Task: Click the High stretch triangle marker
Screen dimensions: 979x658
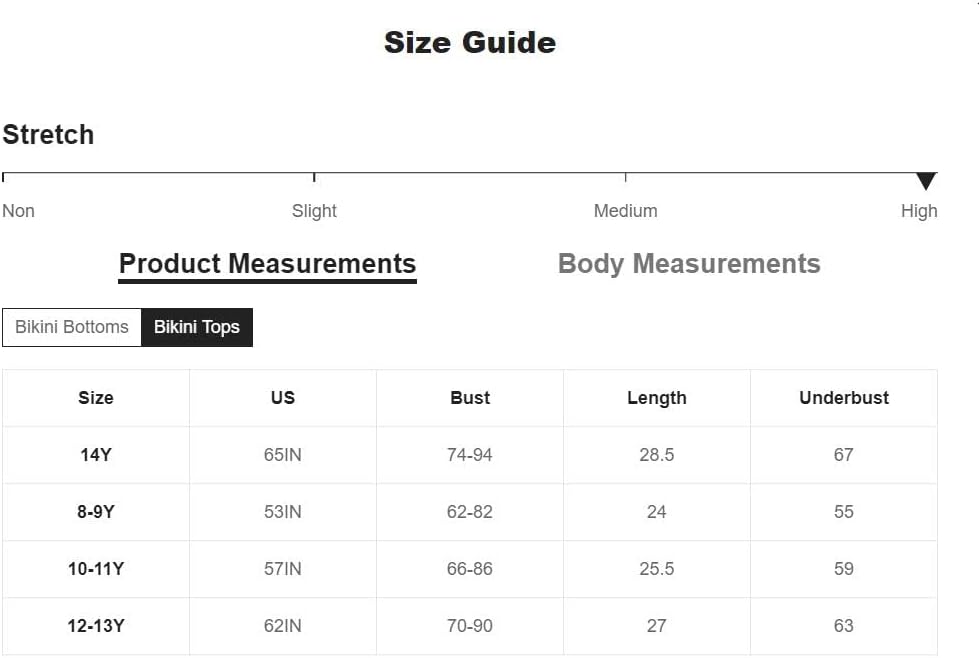Action: tap(926, 181)
